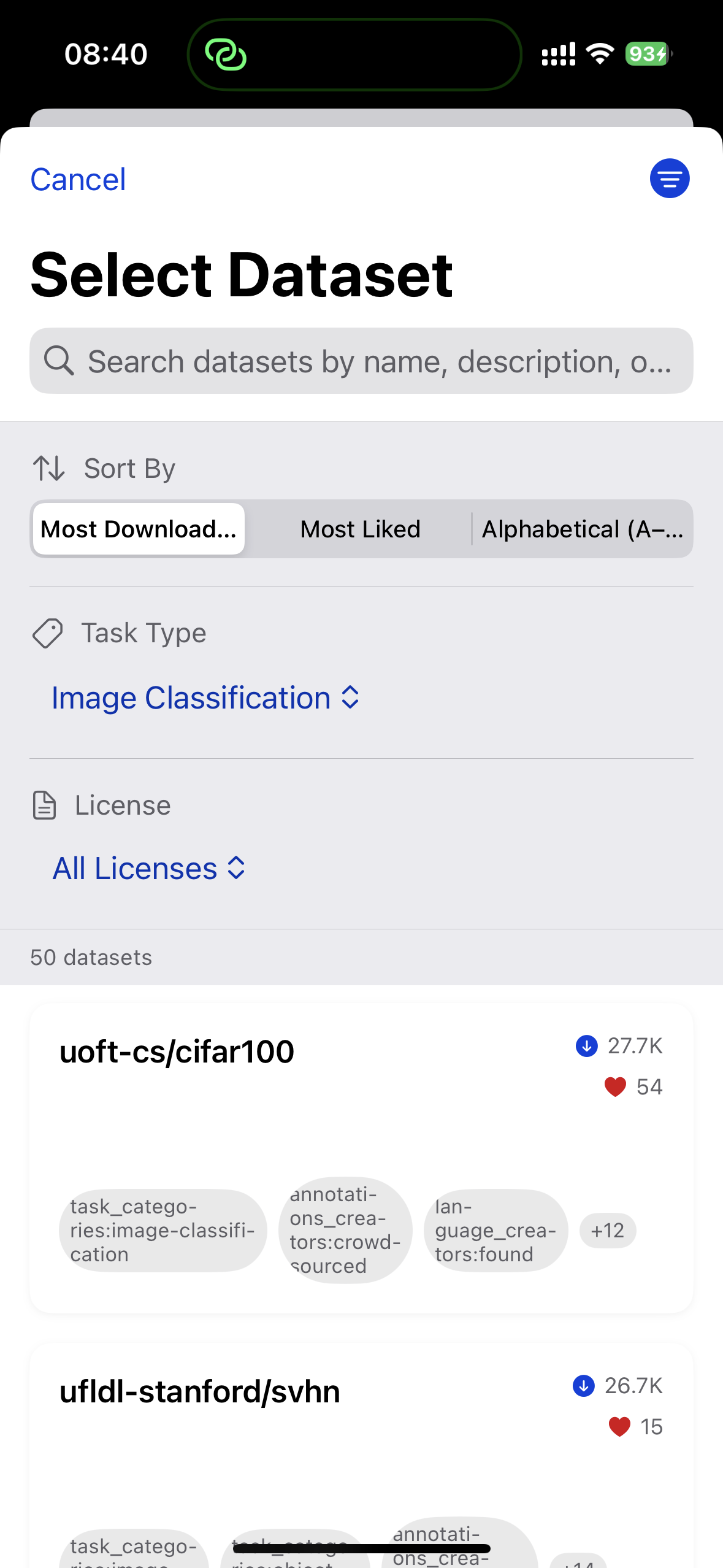Focus the dataset search field
This screenshot has width=723, height=1568.
pyautogui.click(x=379, y=361)
